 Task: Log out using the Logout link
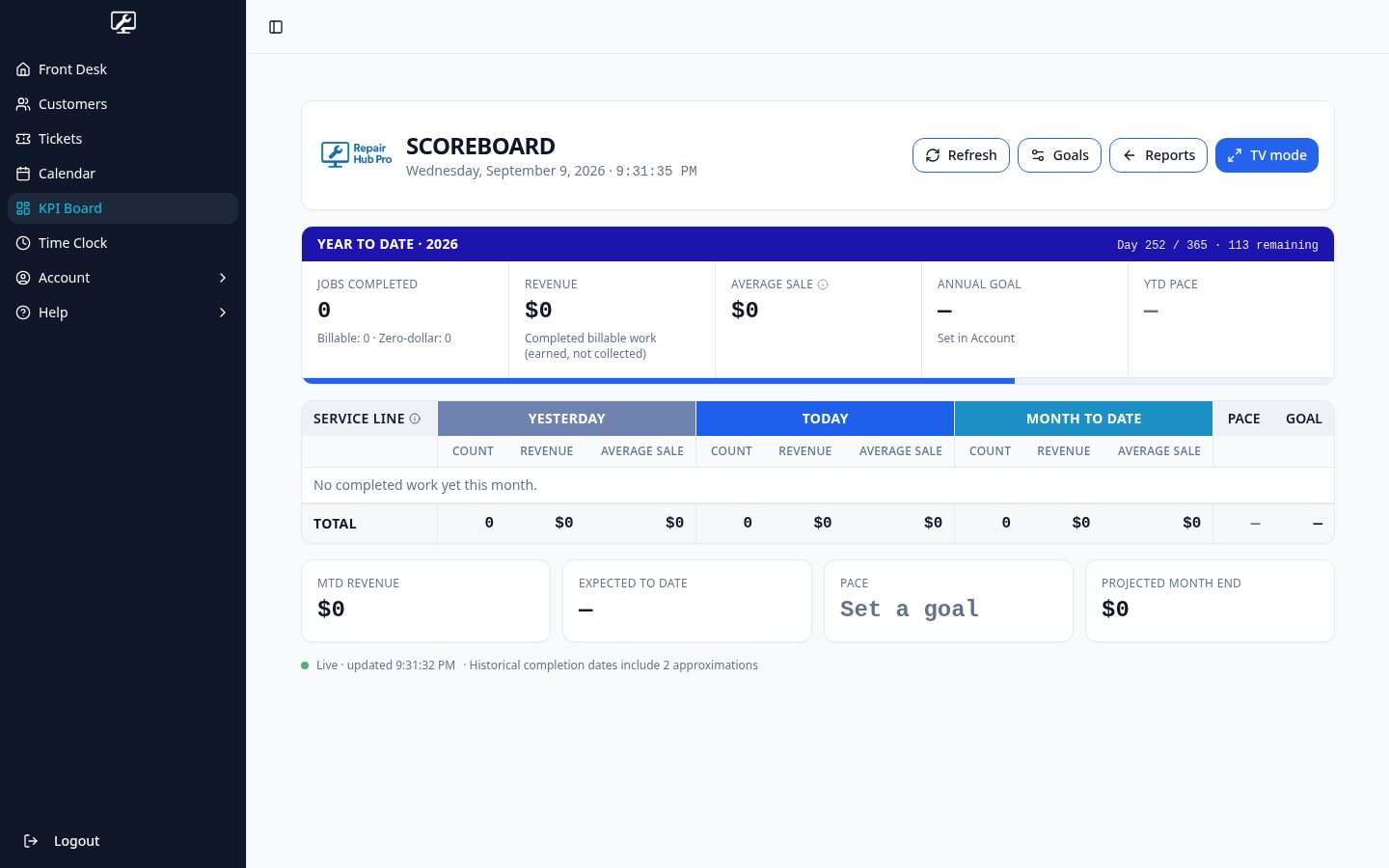(x=62, y=841)
